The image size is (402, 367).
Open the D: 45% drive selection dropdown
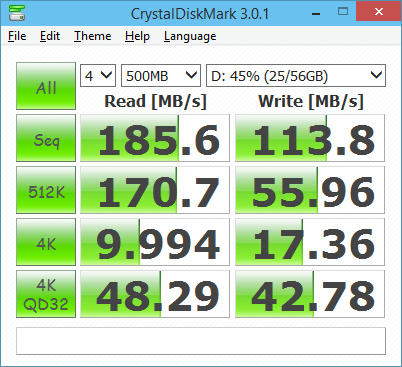tap(296, 76)
